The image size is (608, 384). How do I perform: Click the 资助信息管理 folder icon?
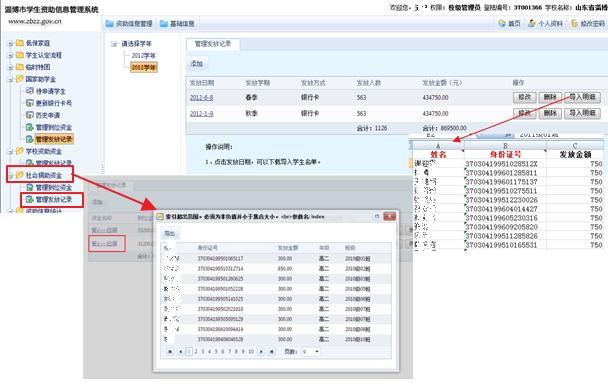110,24
